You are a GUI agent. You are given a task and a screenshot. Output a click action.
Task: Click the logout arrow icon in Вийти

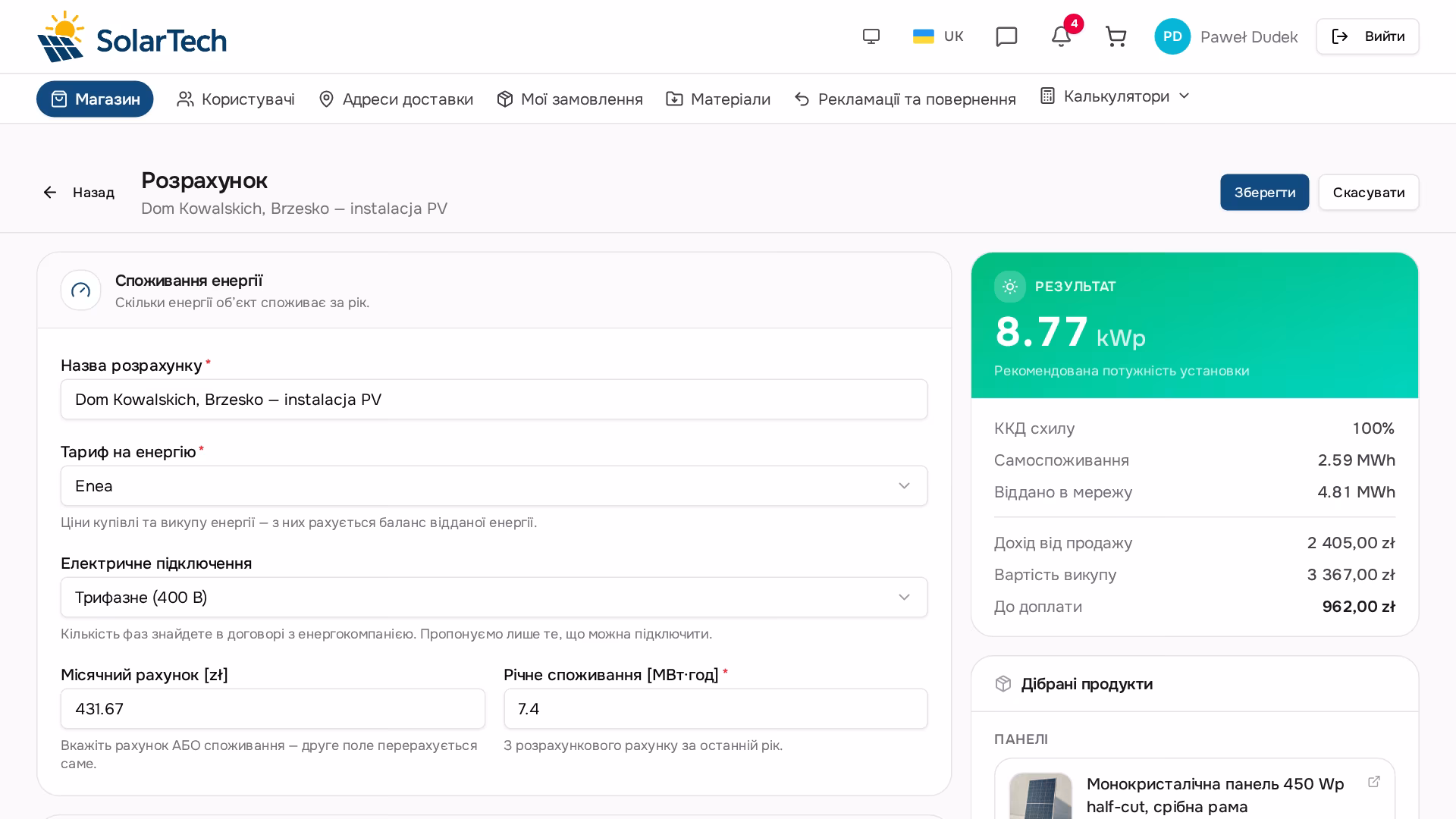coord(1340,36)
